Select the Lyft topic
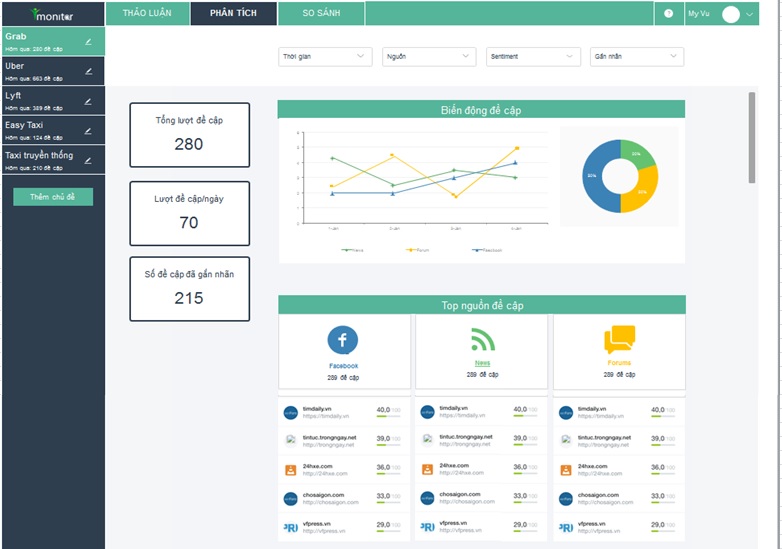782x549 pixels. [53, 101]
